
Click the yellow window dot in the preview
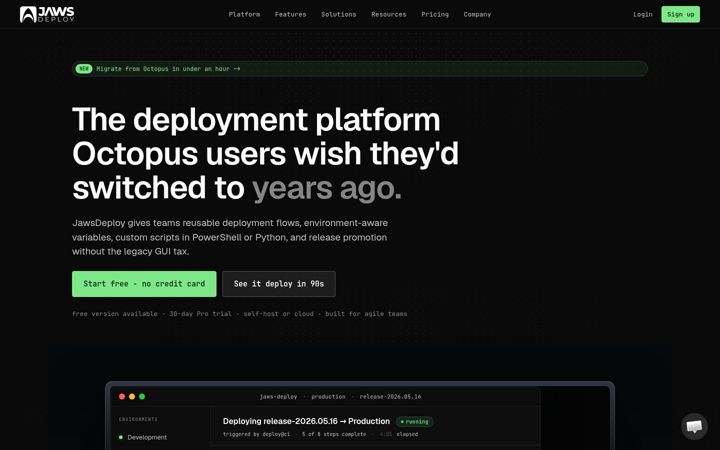(132, 396)
